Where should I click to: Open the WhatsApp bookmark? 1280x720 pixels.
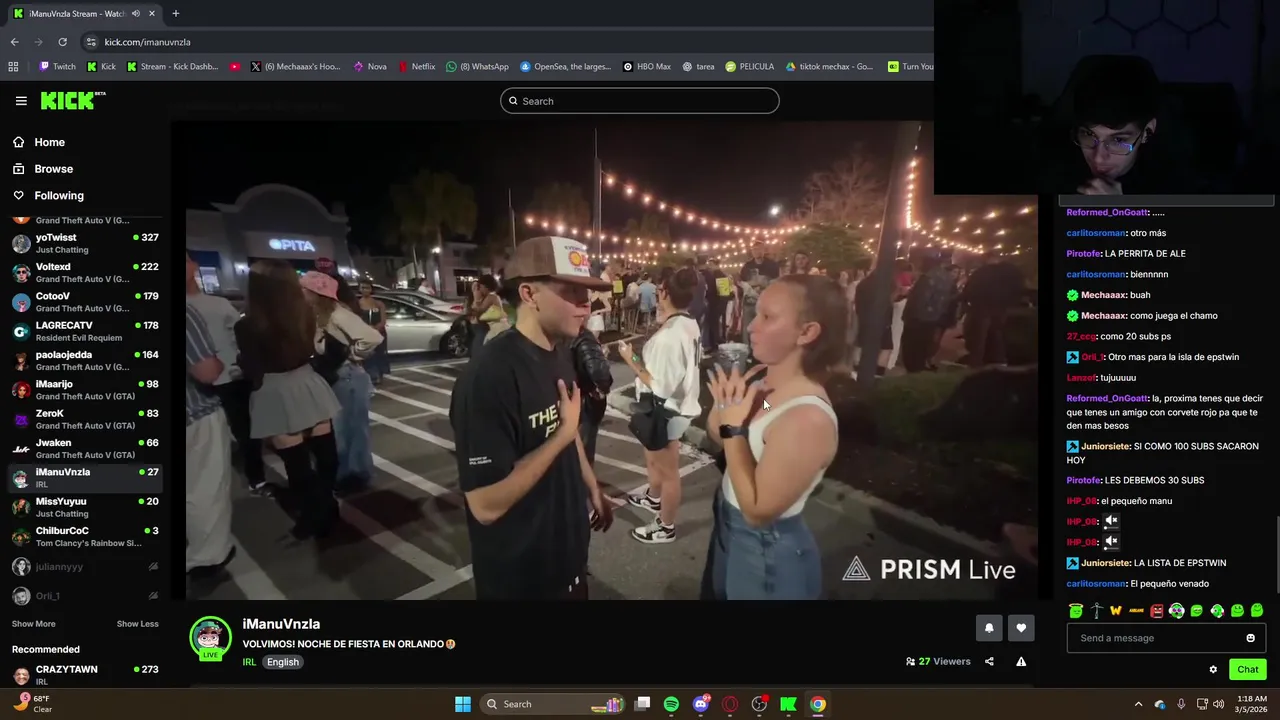[477, 67]
